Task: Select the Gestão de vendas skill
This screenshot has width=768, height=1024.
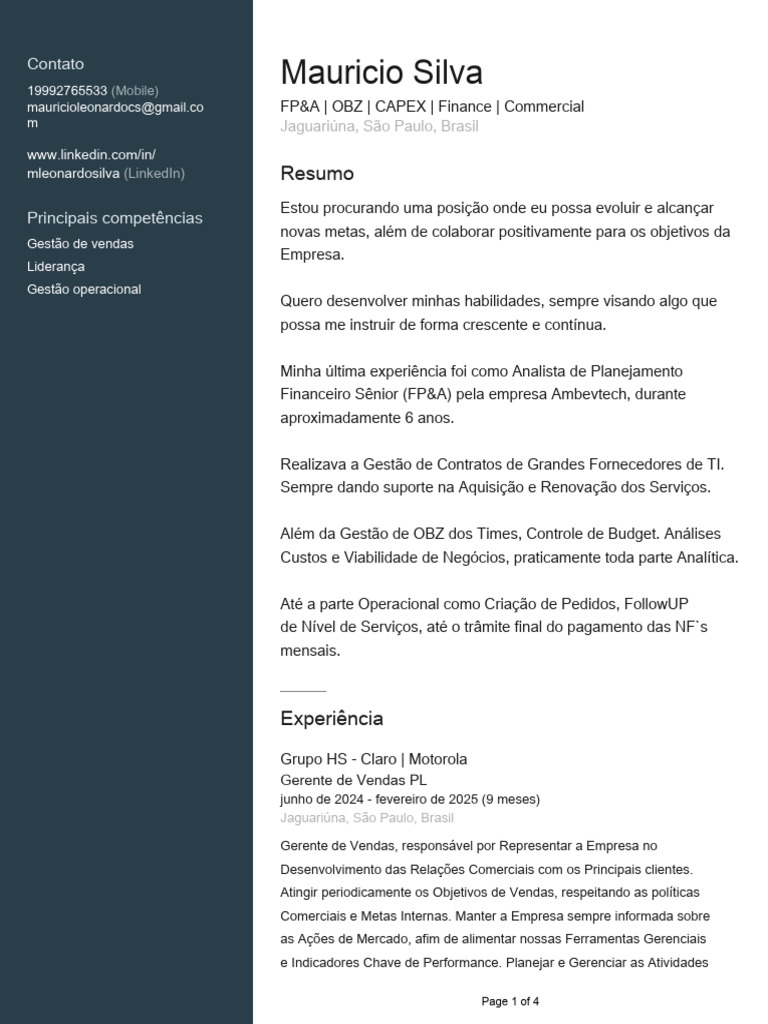Action: [x=80, y=244]
